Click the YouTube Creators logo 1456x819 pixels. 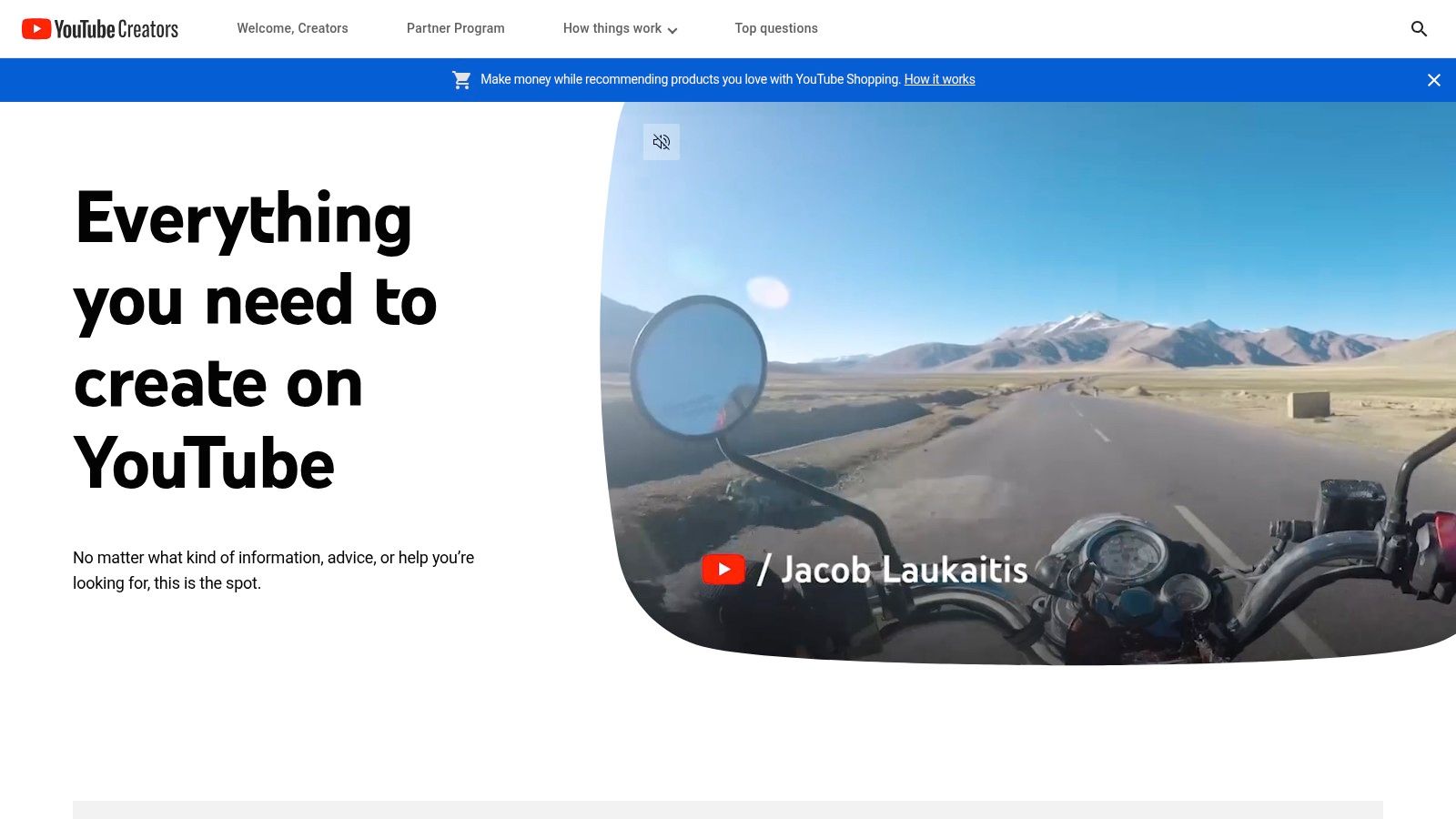tap(99, 28)
